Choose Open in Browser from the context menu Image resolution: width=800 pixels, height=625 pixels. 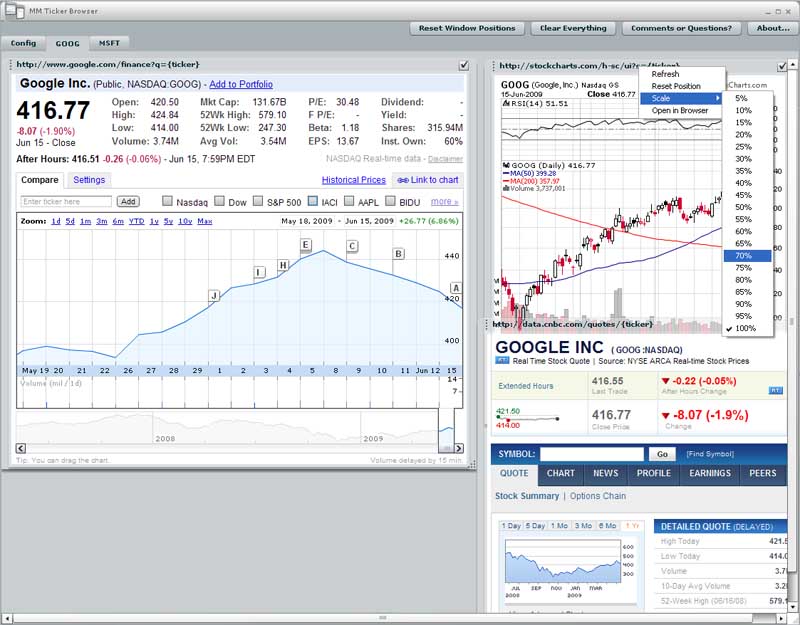click(x=681, y=111)
